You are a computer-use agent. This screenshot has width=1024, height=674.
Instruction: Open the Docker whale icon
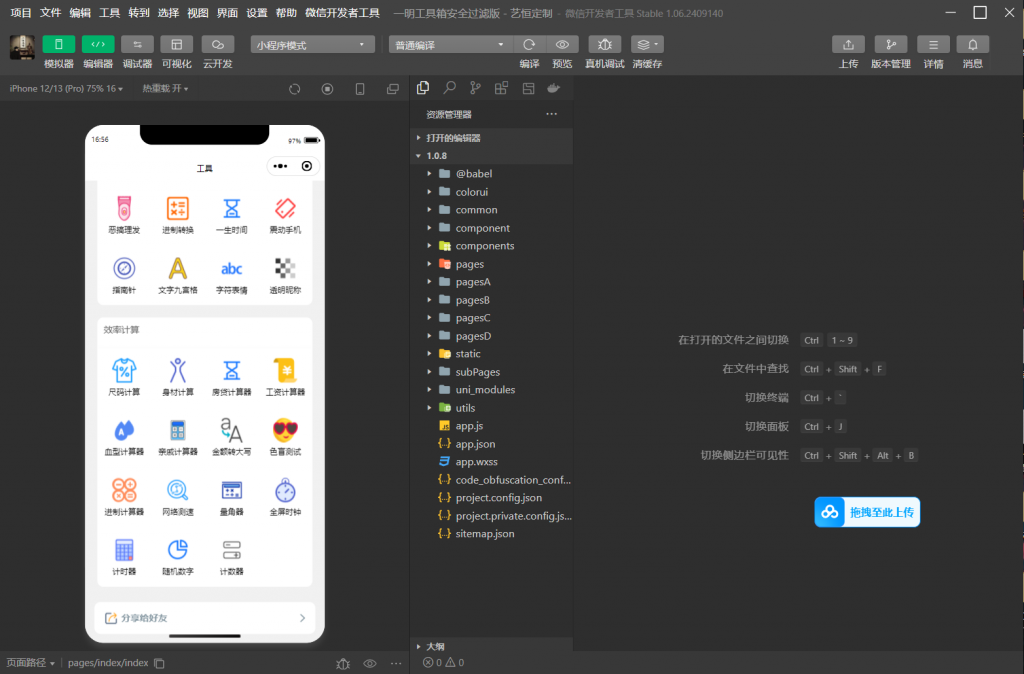(554, 88)
